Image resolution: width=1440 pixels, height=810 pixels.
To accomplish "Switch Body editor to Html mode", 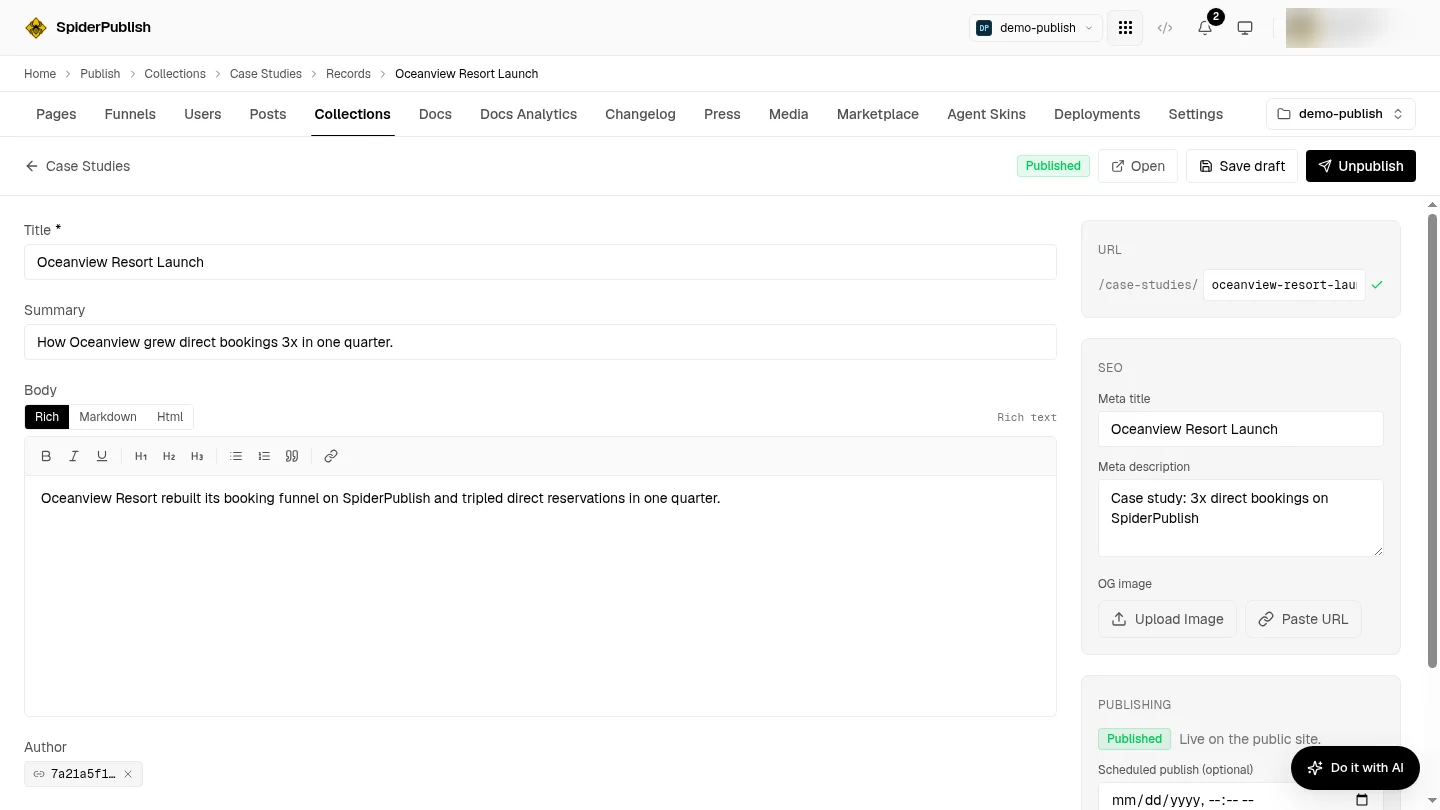I will (x=170, y=417).
